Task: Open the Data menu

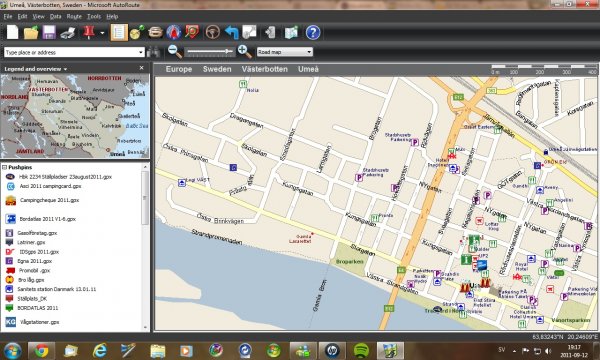Action: [x=55, y=16]
